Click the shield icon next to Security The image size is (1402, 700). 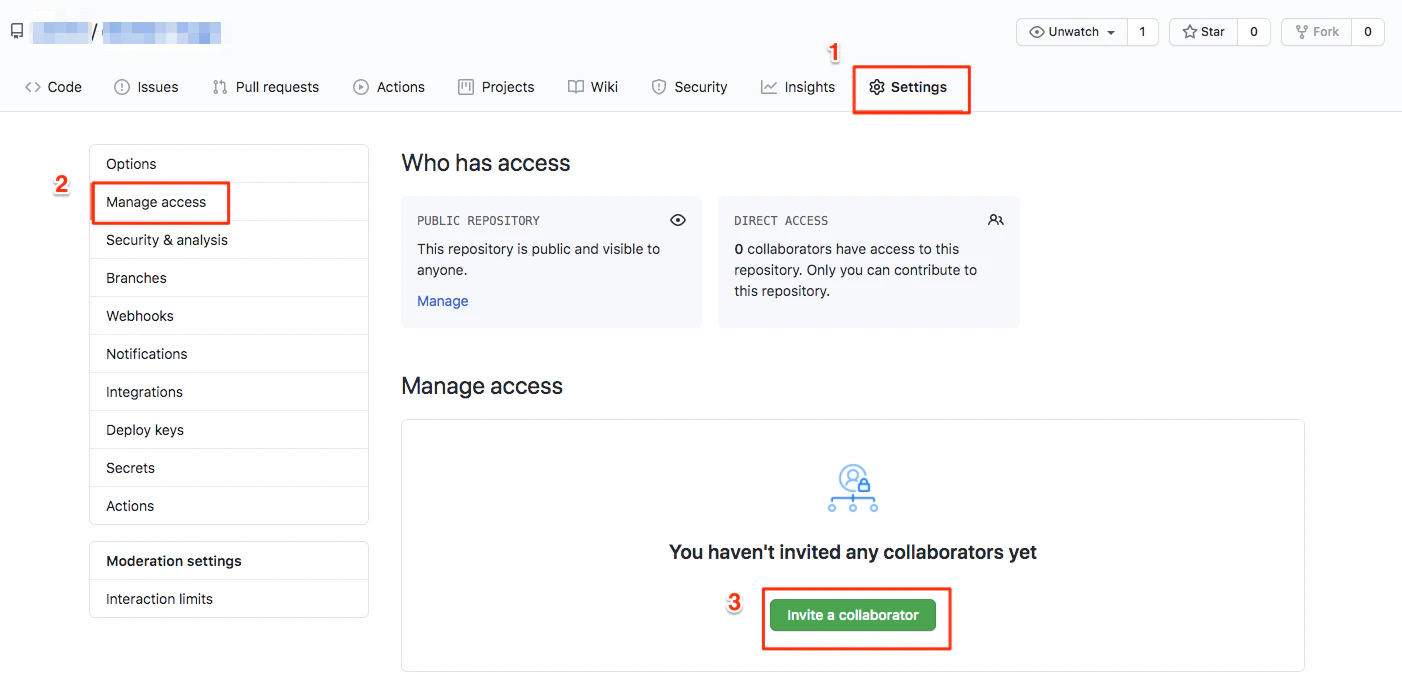(x=659, y=87)
